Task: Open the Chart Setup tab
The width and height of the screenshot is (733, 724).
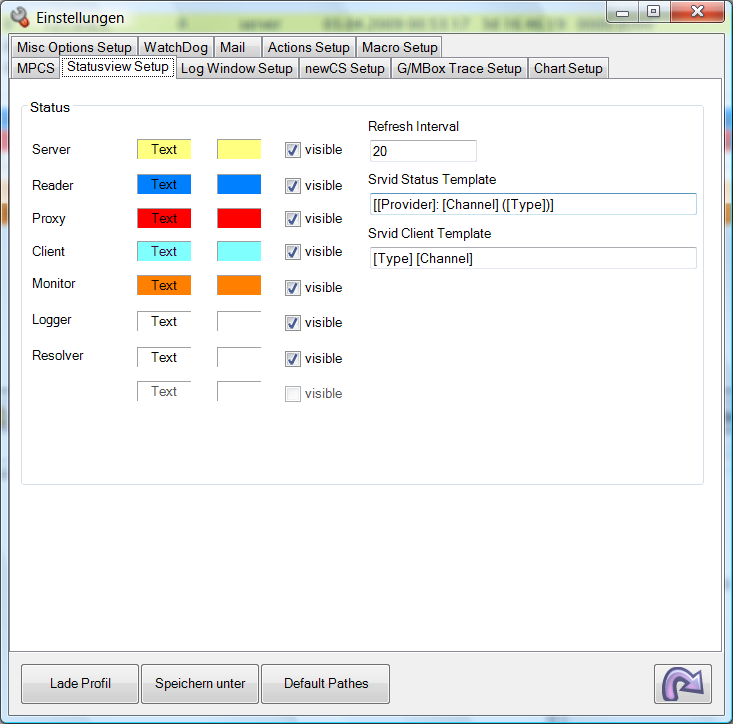Action: click(x=568, y=68)
